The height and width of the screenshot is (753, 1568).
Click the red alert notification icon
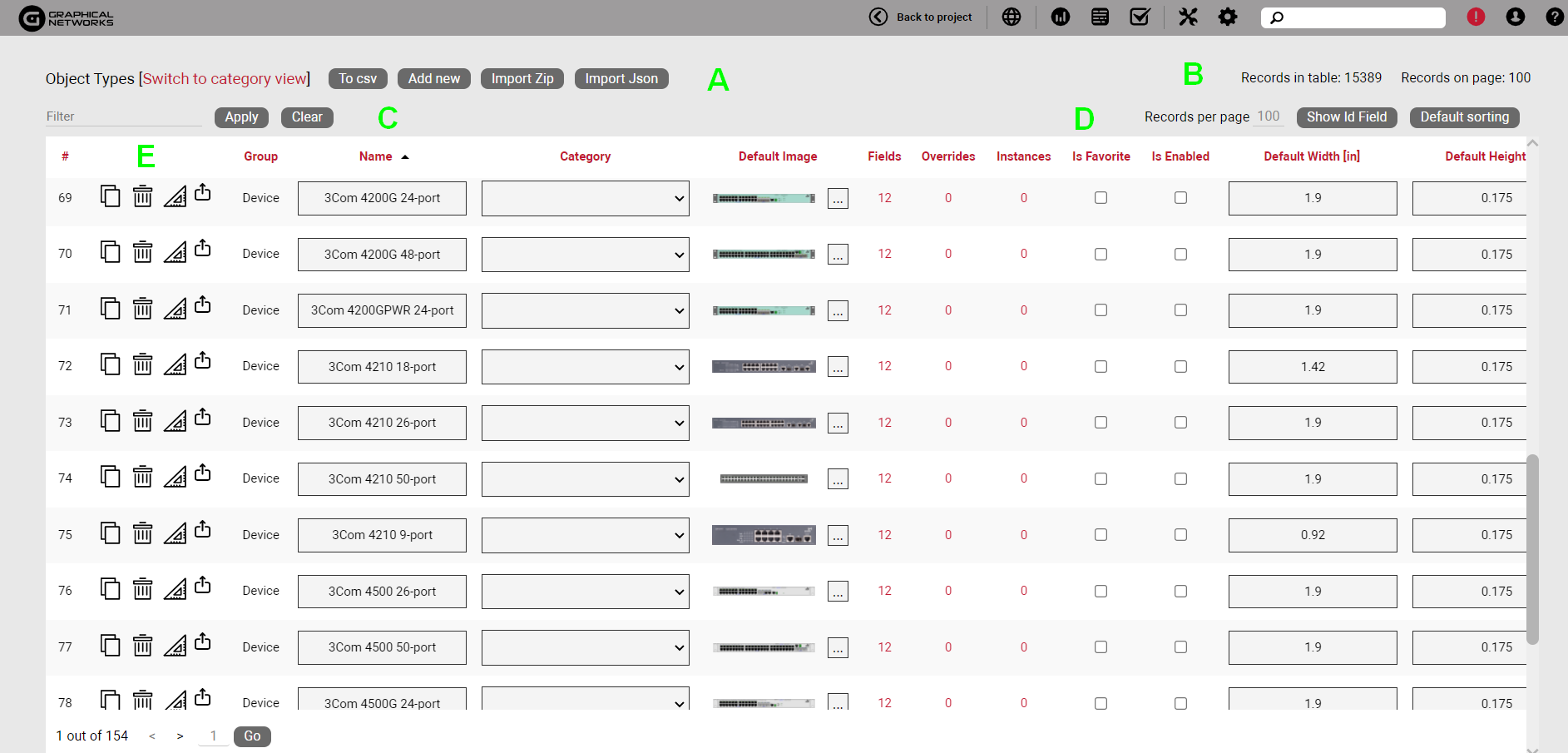click(1475, 17)
